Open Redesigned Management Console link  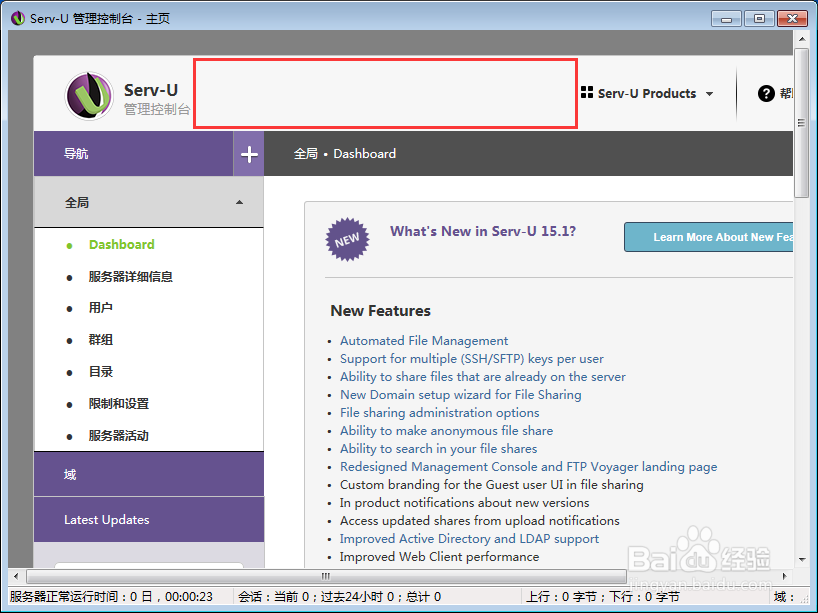coord(528,467)
